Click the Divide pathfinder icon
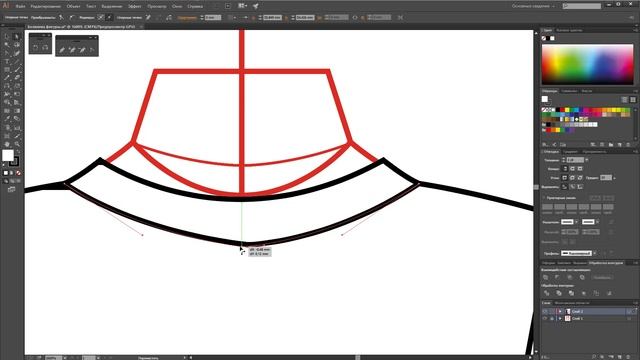 547,293
